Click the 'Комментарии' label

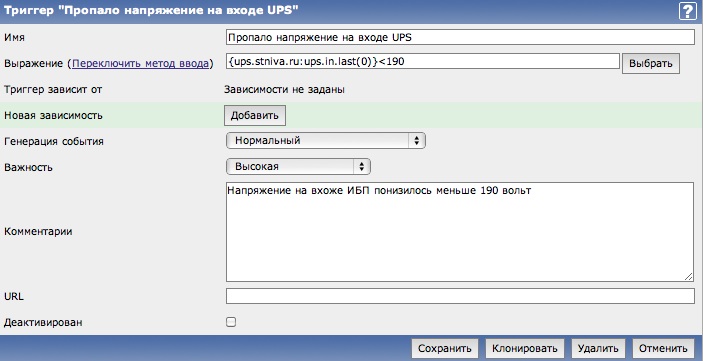pos(38,232)
